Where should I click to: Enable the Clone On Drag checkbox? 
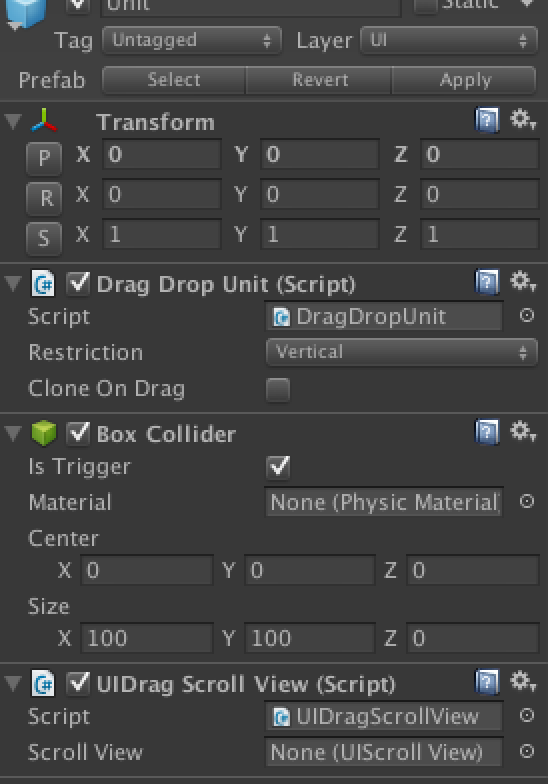tap(278, 390)
